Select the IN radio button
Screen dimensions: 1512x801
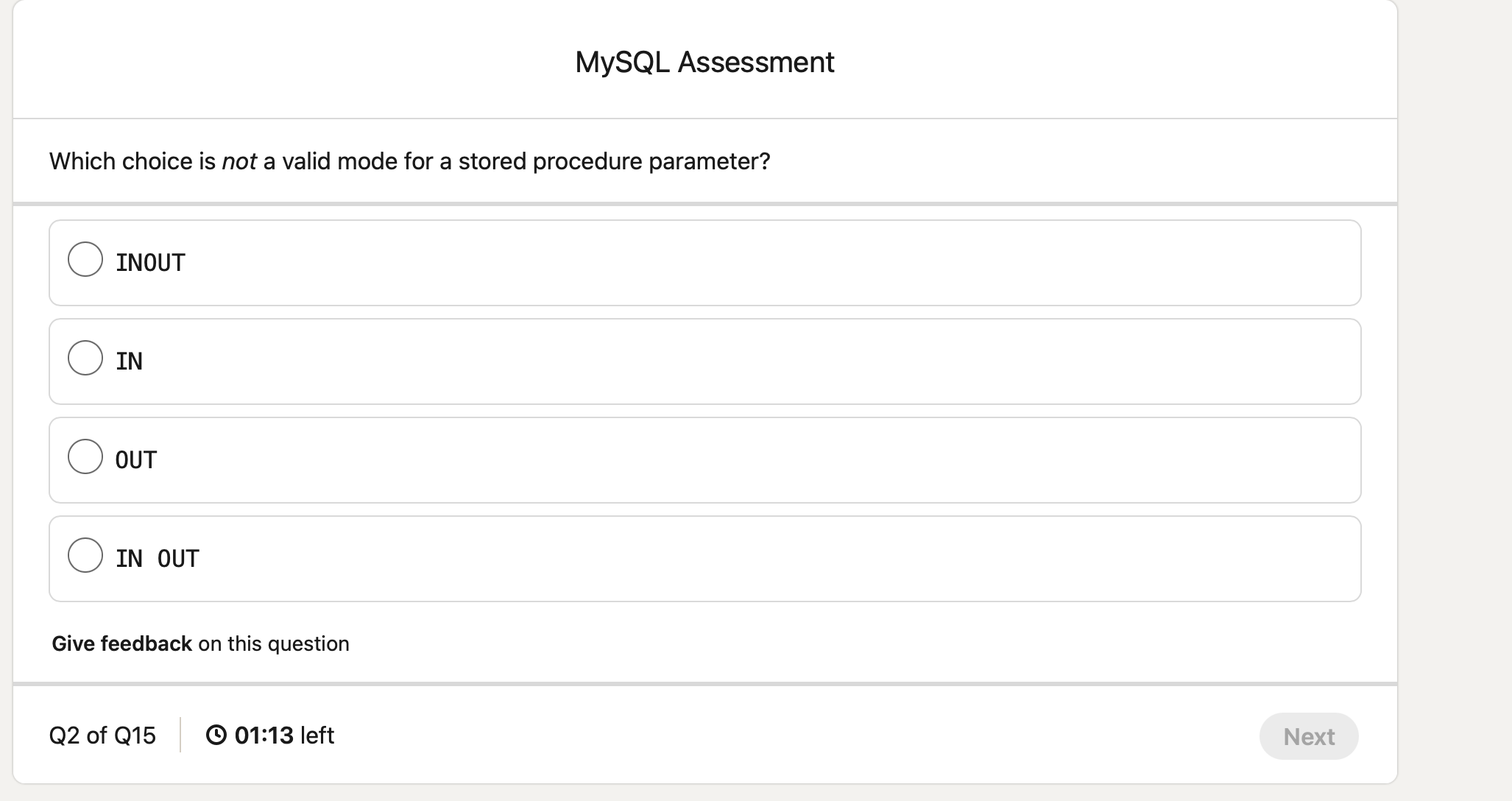pos(86,359)
